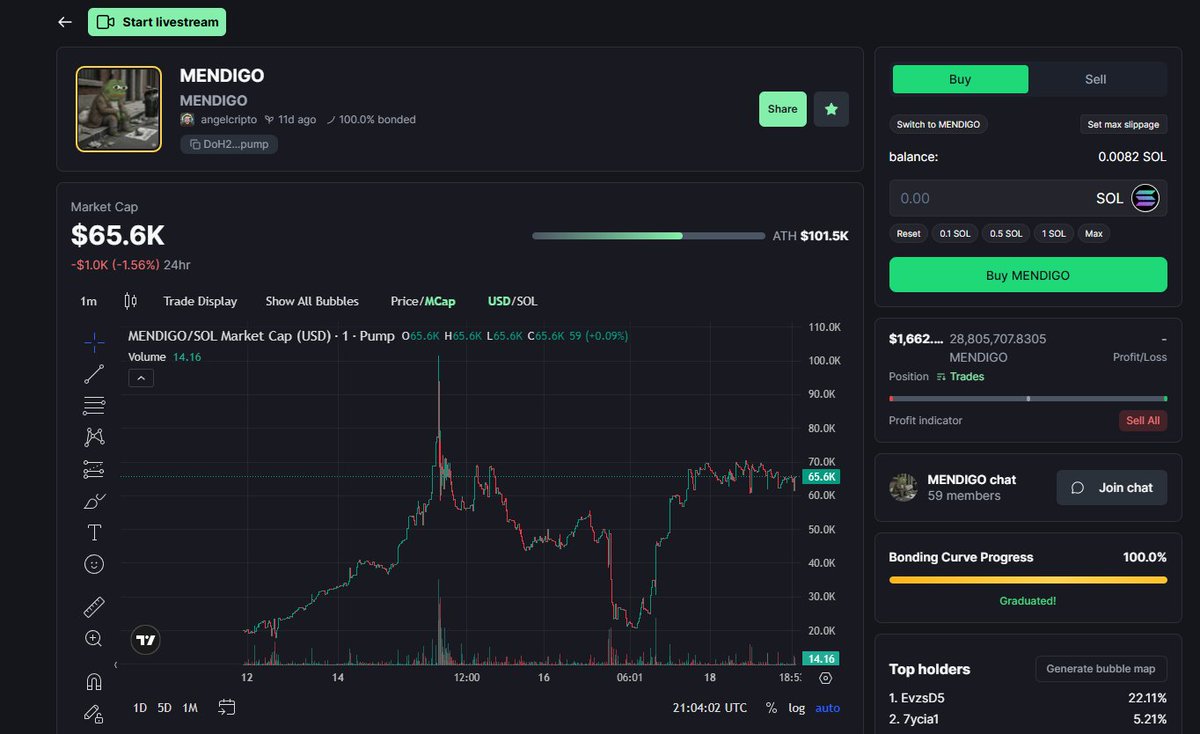Click the Solana currency icon
Viewport: 1200px width, 734px height.
1145,198
